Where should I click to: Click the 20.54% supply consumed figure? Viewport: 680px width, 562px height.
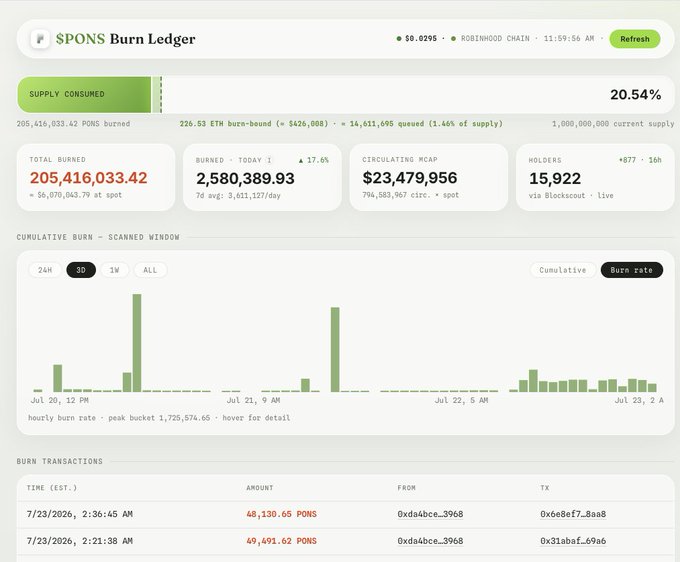pos(635,95)
